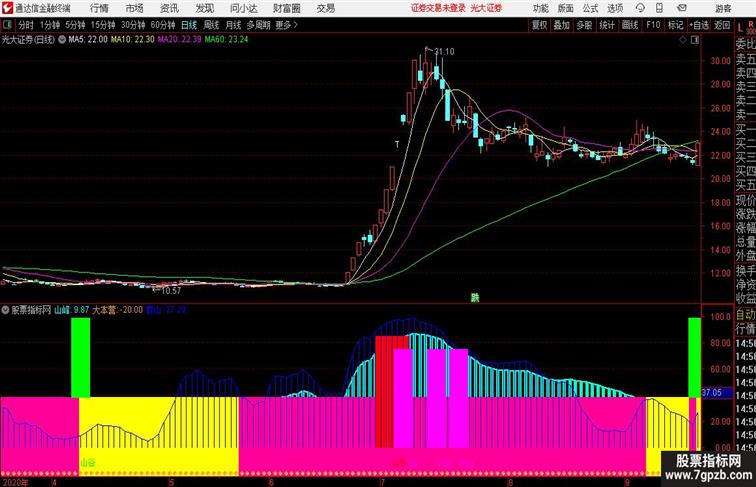
Task: Click the L tab in right panel
Action: pos(741,28)
